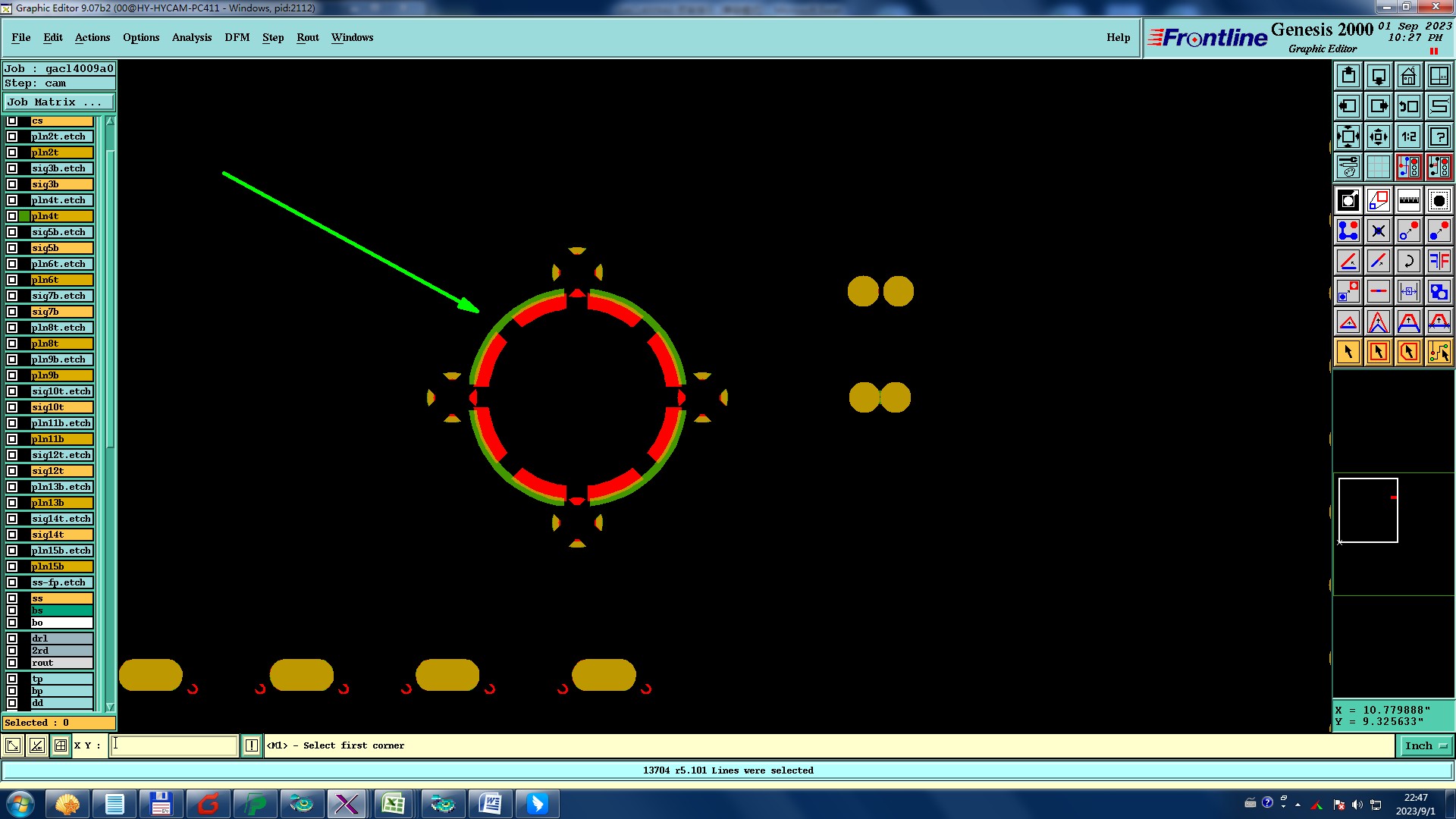Toggle checkbox for the drl layer

(12, 639)
